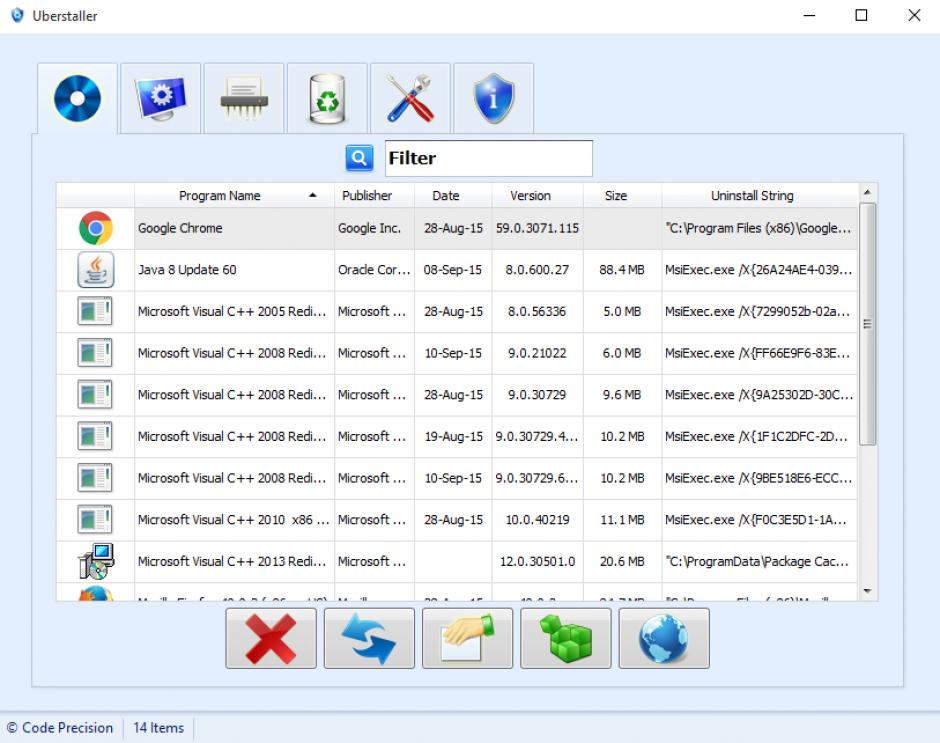The width and height of the screenshot is (940, 743).
Task: Open the installed programs disc tab
Action: [77, 98]
